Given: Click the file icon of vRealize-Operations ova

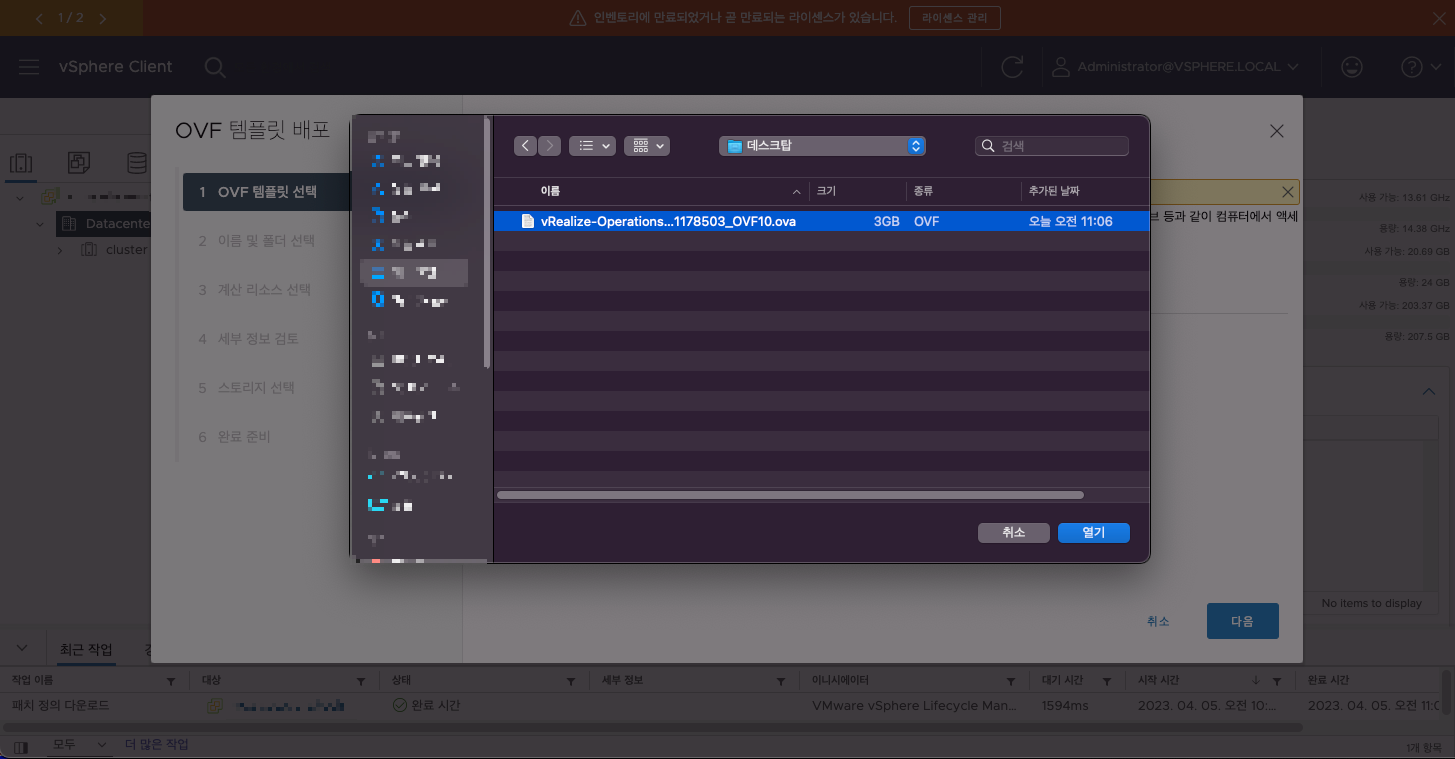Looking at the screenshot, I should click(x=528, y=222).
